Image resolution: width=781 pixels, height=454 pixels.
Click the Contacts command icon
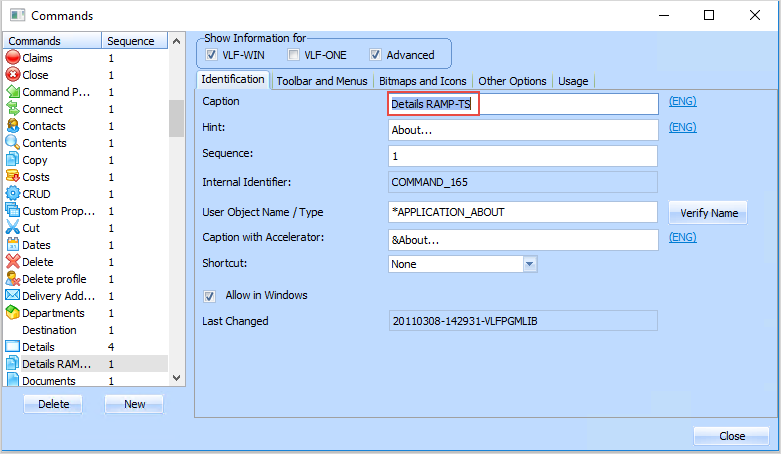click(13, 126)
